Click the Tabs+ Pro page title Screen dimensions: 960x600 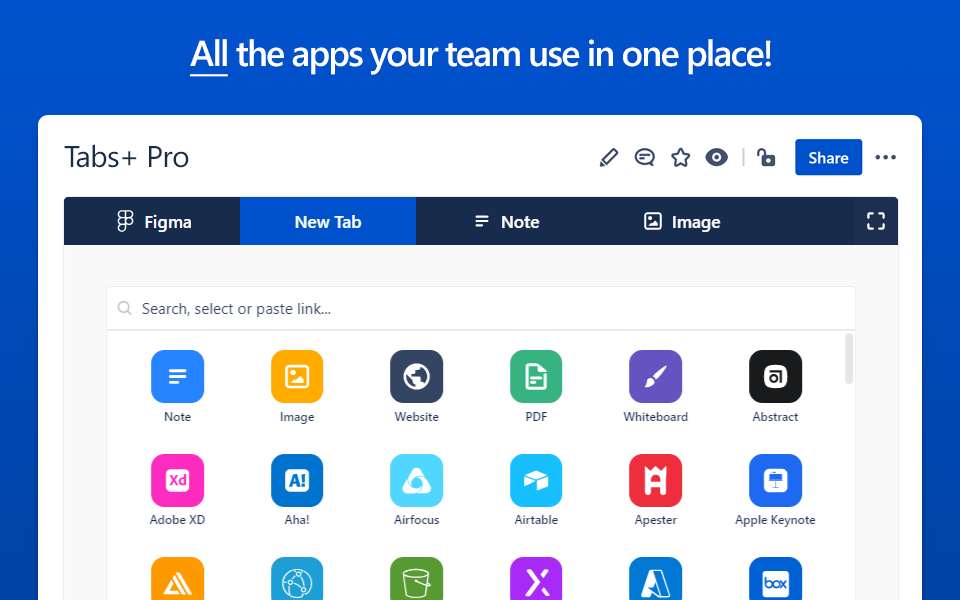coord(127,157)
